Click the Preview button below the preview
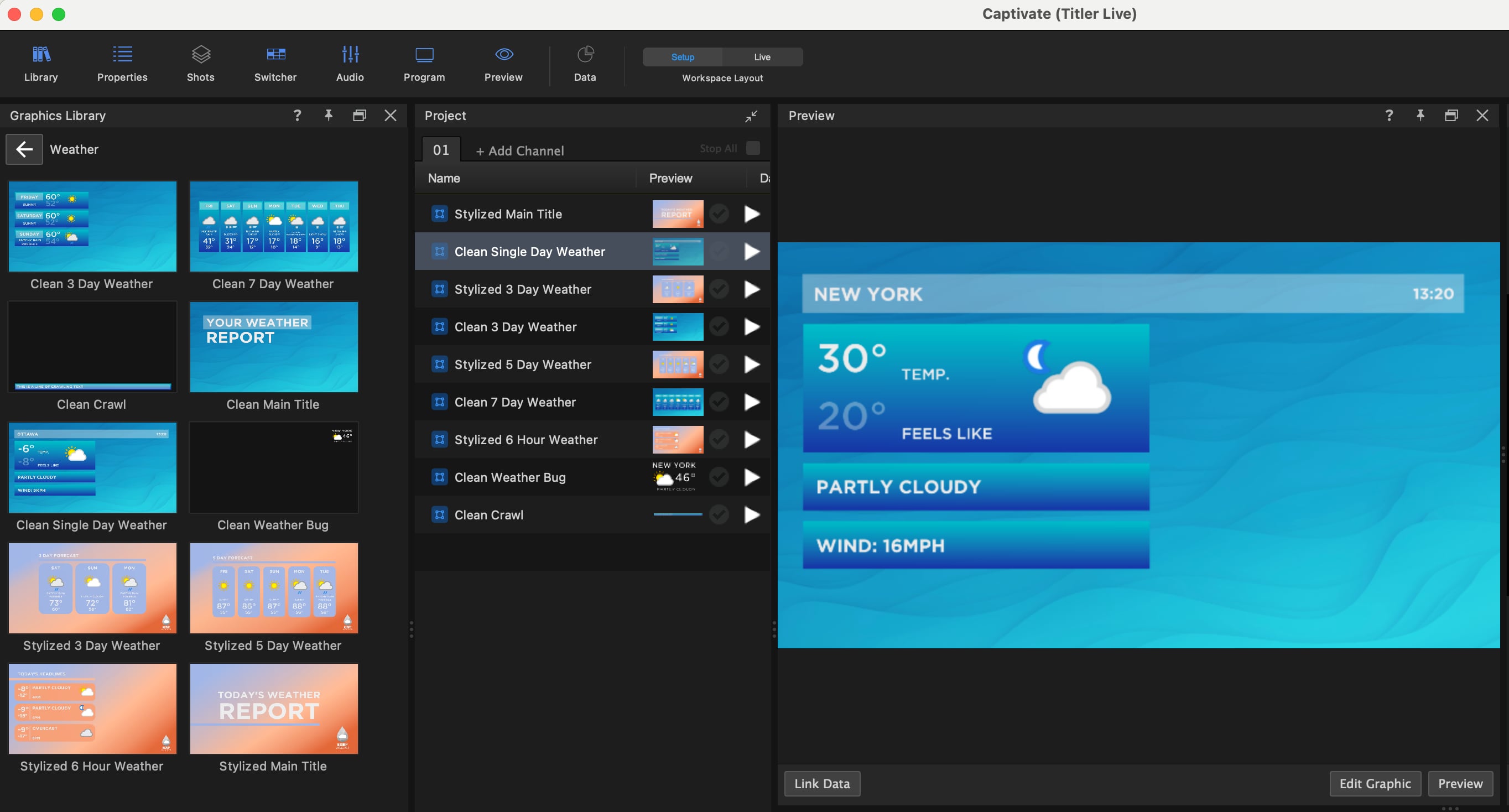The height and width of the screenshot is (812, 1509). coord(1460,783)
